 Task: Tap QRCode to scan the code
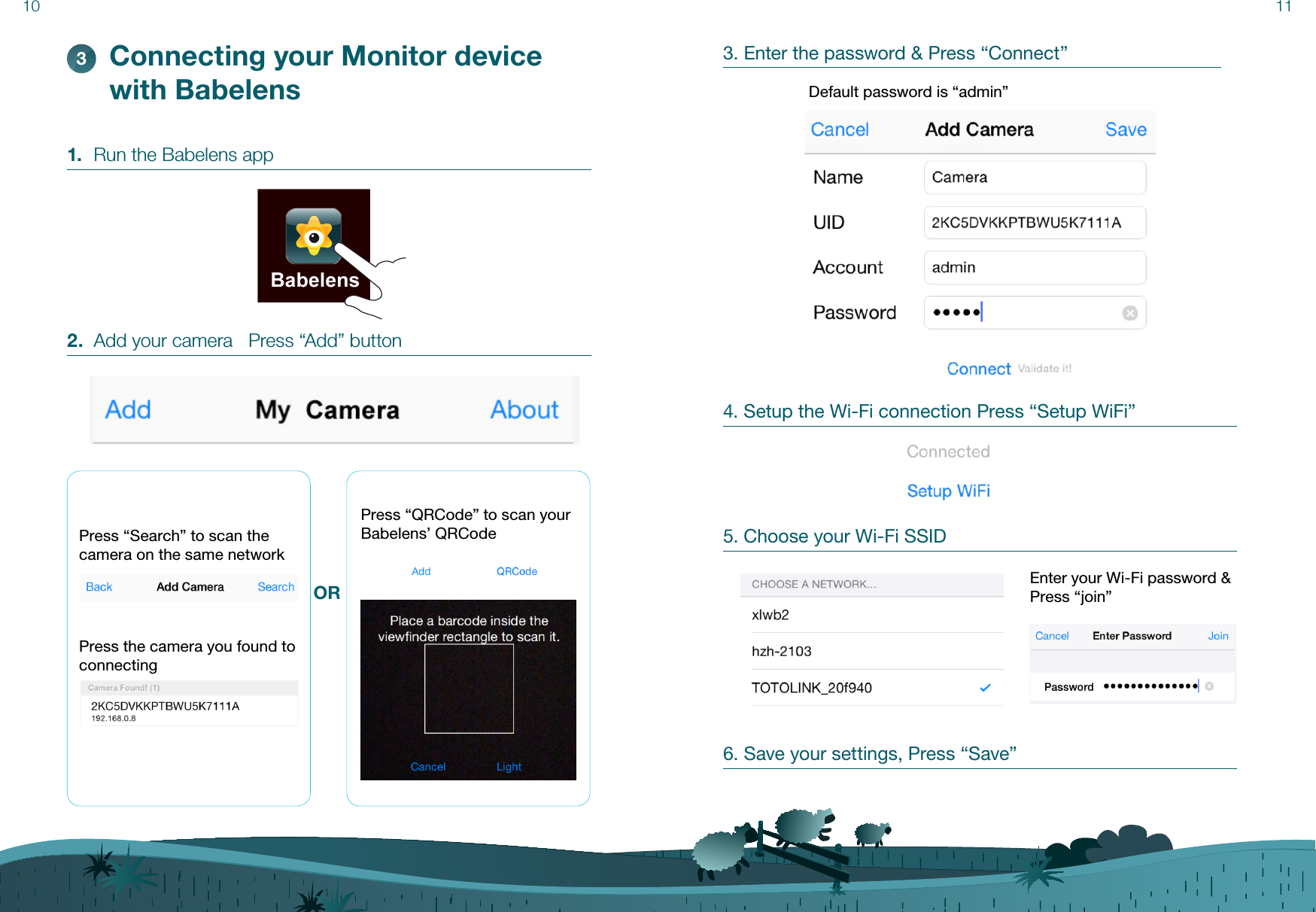point(516,571)
